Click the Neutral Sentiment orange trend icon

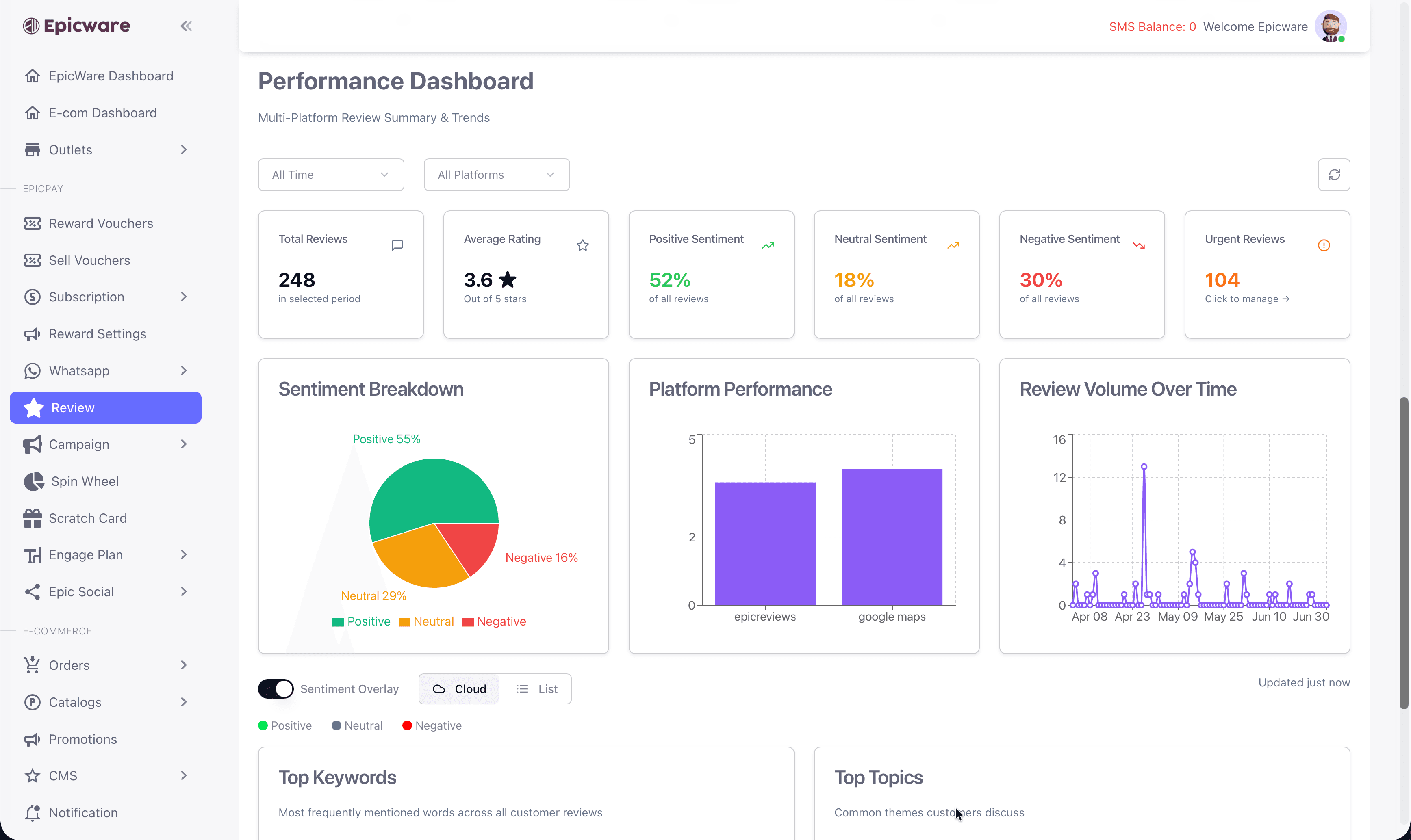[953, 245]
